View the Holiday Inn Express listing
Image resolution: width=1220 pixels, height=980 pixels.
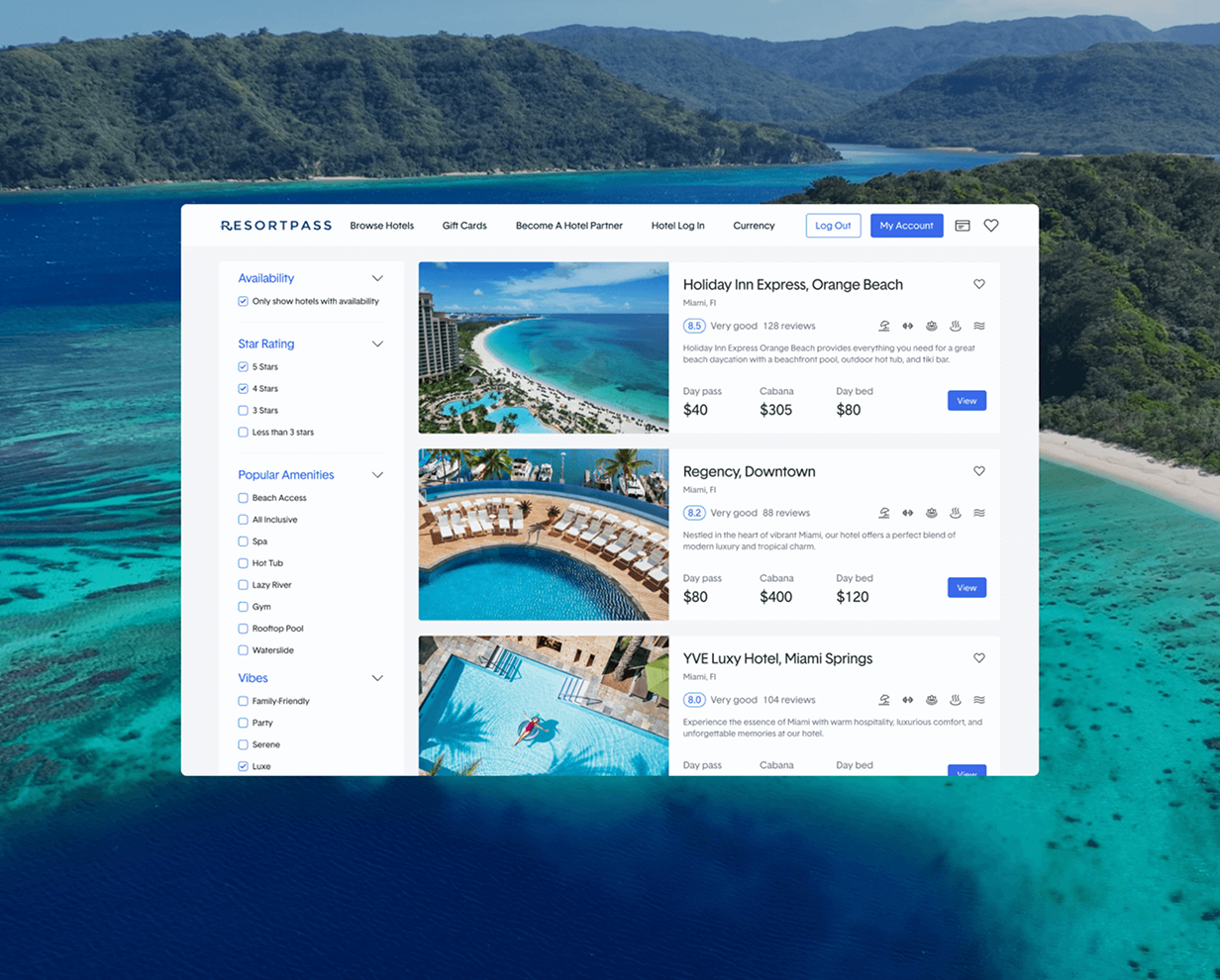[966, 401]
